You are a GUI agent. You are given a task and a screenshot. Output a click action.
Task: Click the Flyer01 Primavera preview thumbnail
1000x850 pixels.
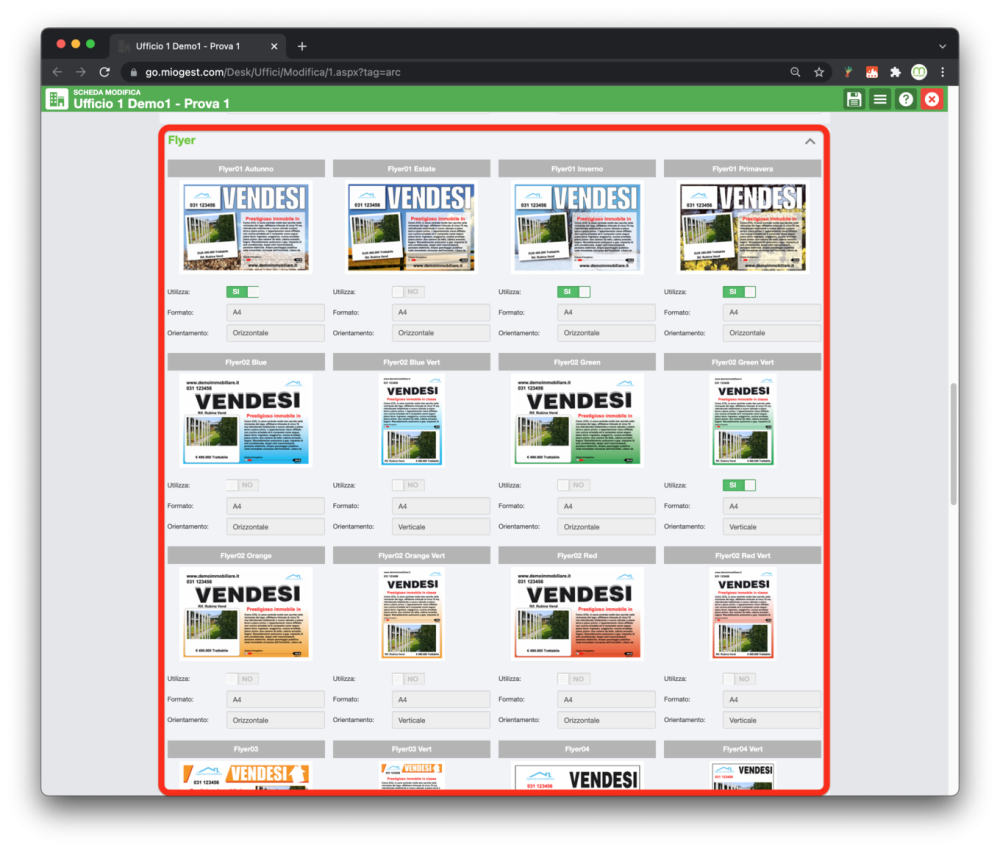coord(742,227)
